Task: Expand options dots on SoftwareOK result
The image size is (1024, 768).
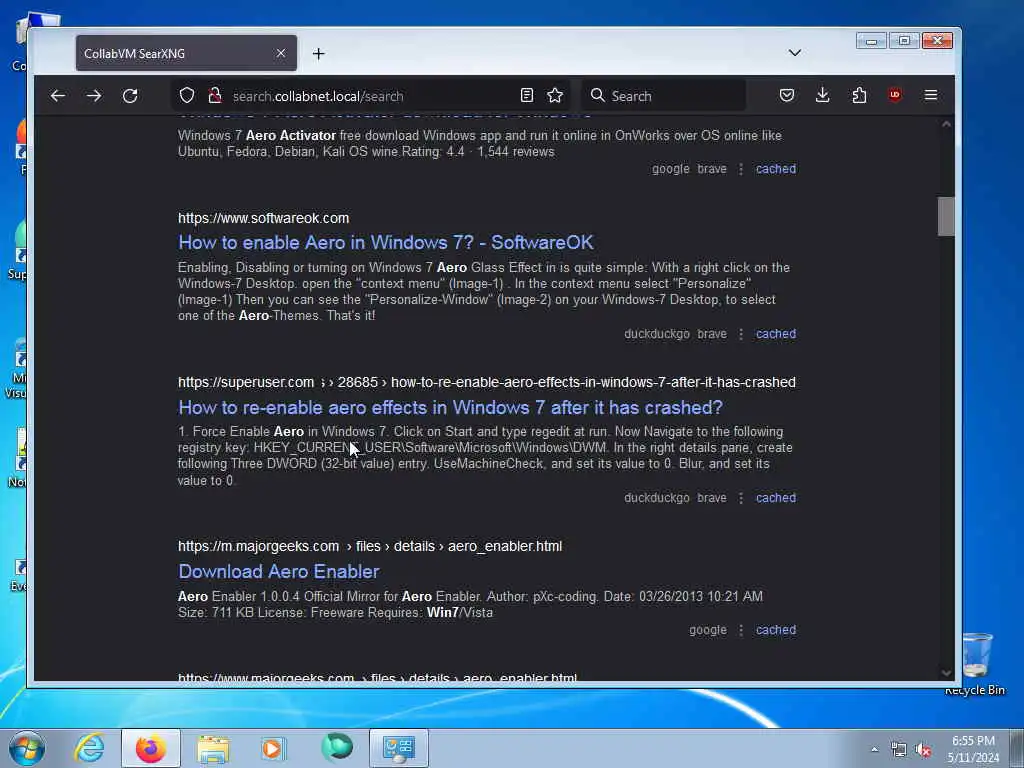Action: 741,334
